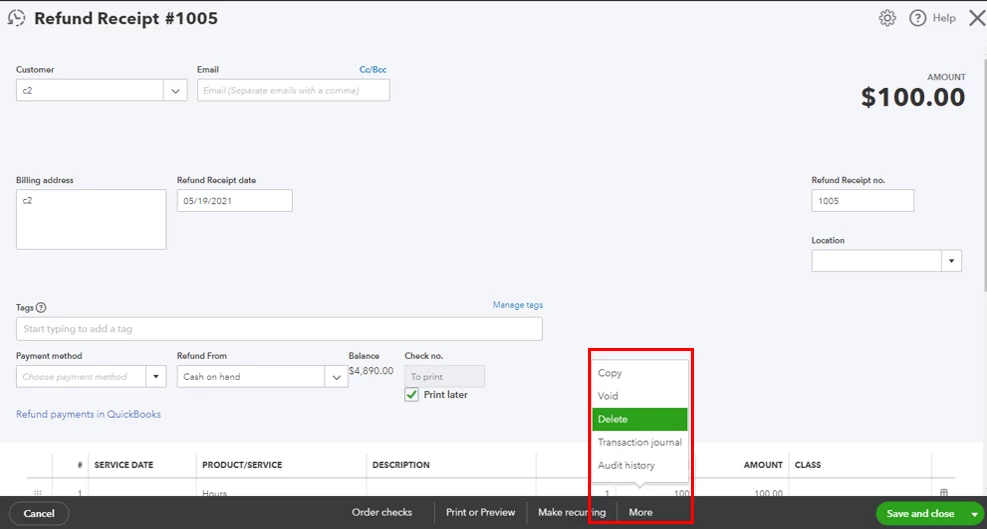
Task: Click the PRODUCT/SERVICE column header
Action: pos(242,465)
